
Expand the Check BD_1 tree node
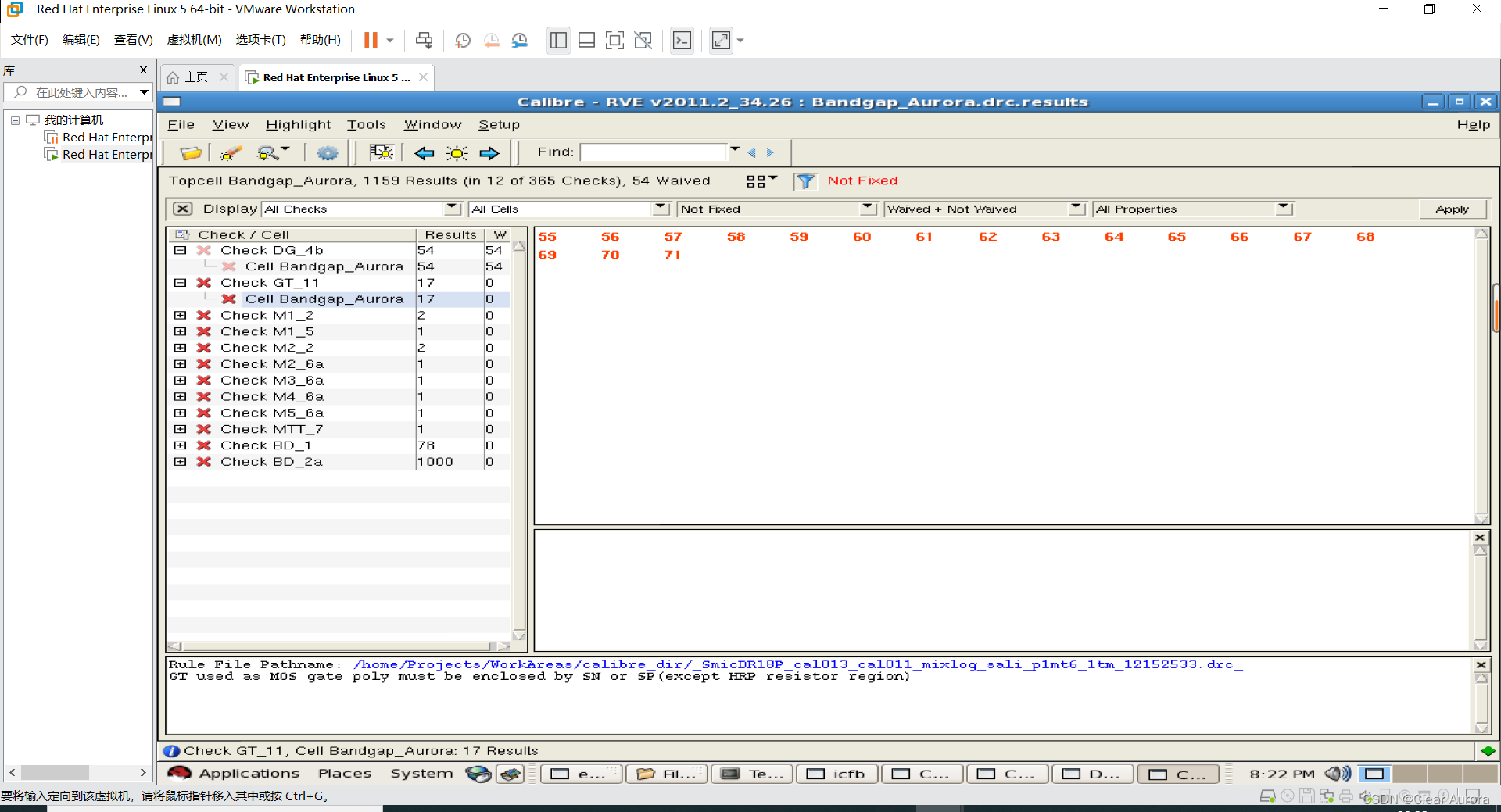180,445
